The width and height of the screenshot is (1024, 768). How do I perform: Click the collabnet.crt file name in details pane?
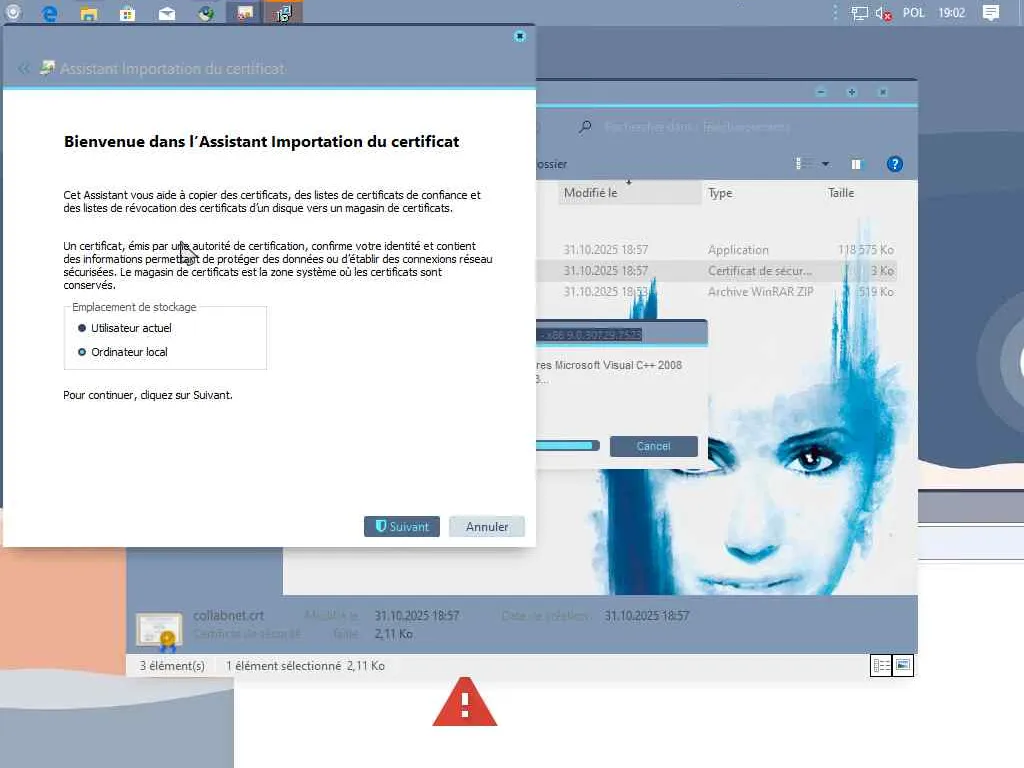[x=228, y=615]
